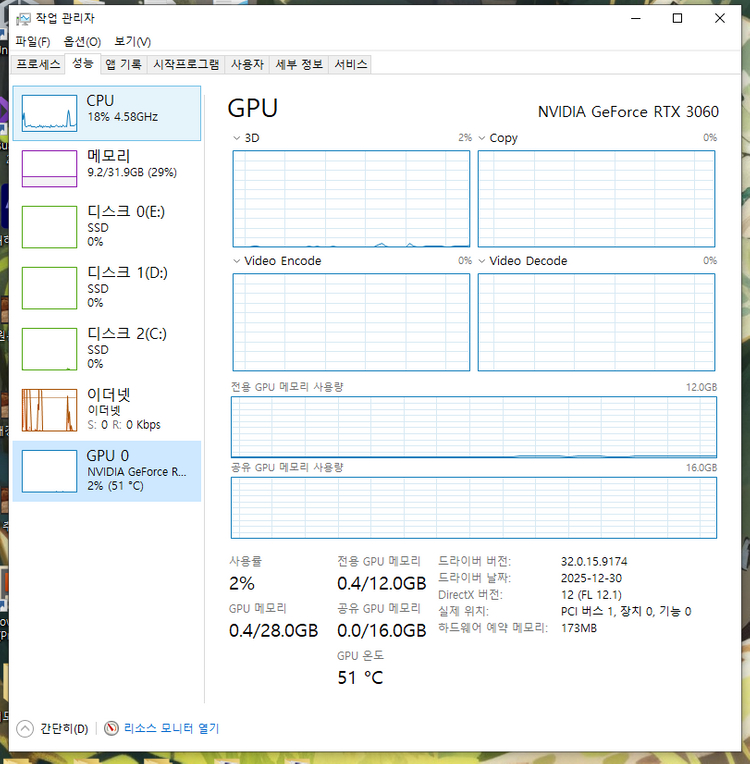Click the 2% (51 °C) sidebar text
Image resolution: width=750 pixels, height=764 pixels.
(x=115, y=486)
